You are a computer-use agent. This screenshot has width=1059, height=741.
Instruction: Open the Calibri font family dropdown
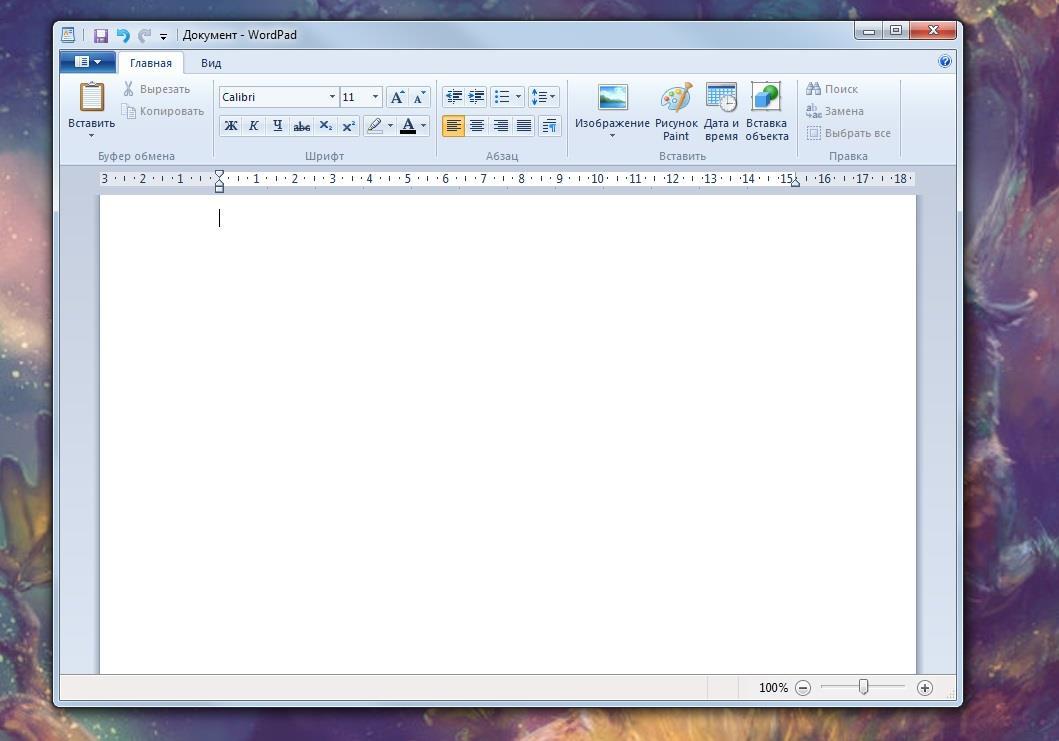click(332, 97)
